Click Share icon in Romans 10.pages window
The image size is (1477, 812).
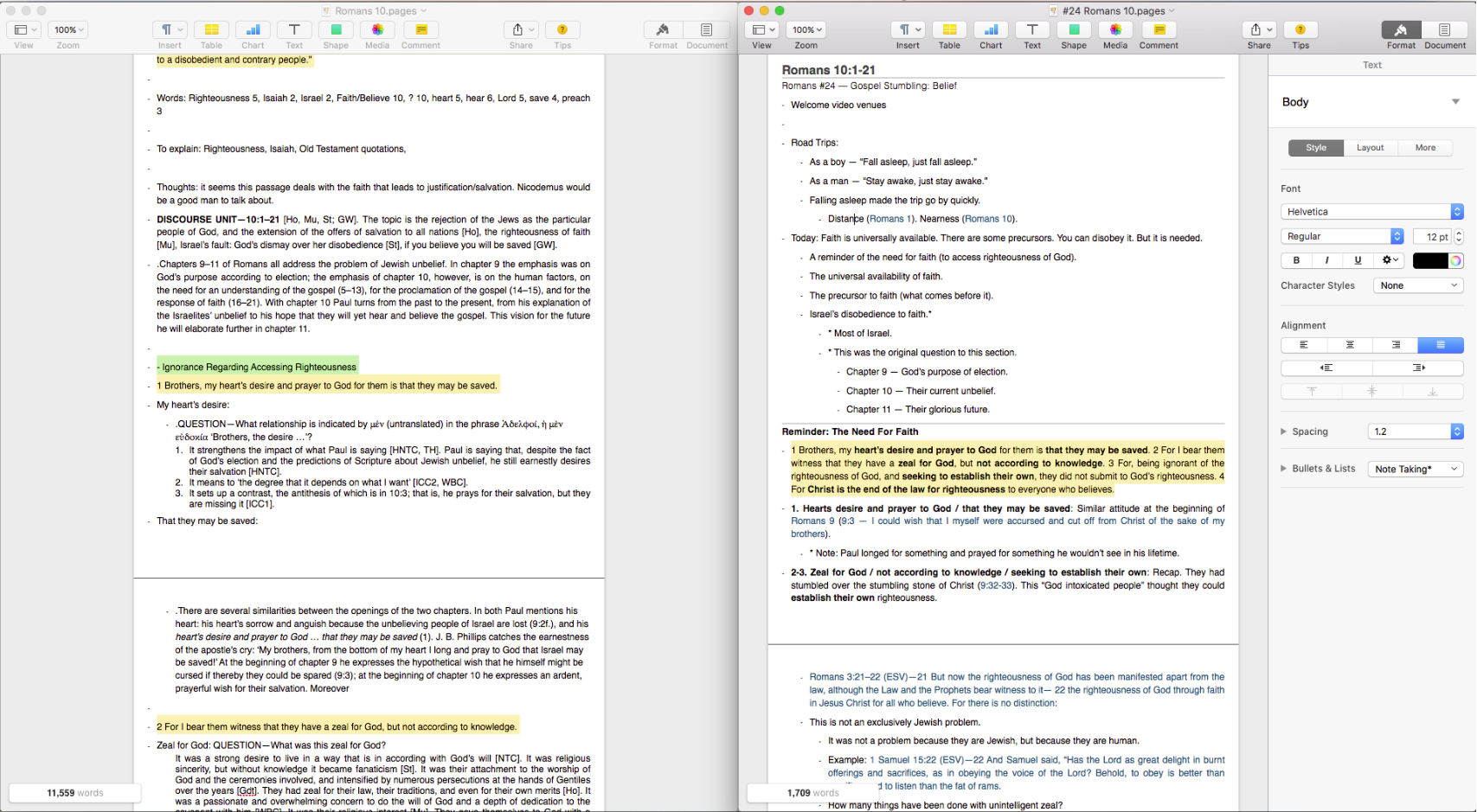(x=521, y=29)
